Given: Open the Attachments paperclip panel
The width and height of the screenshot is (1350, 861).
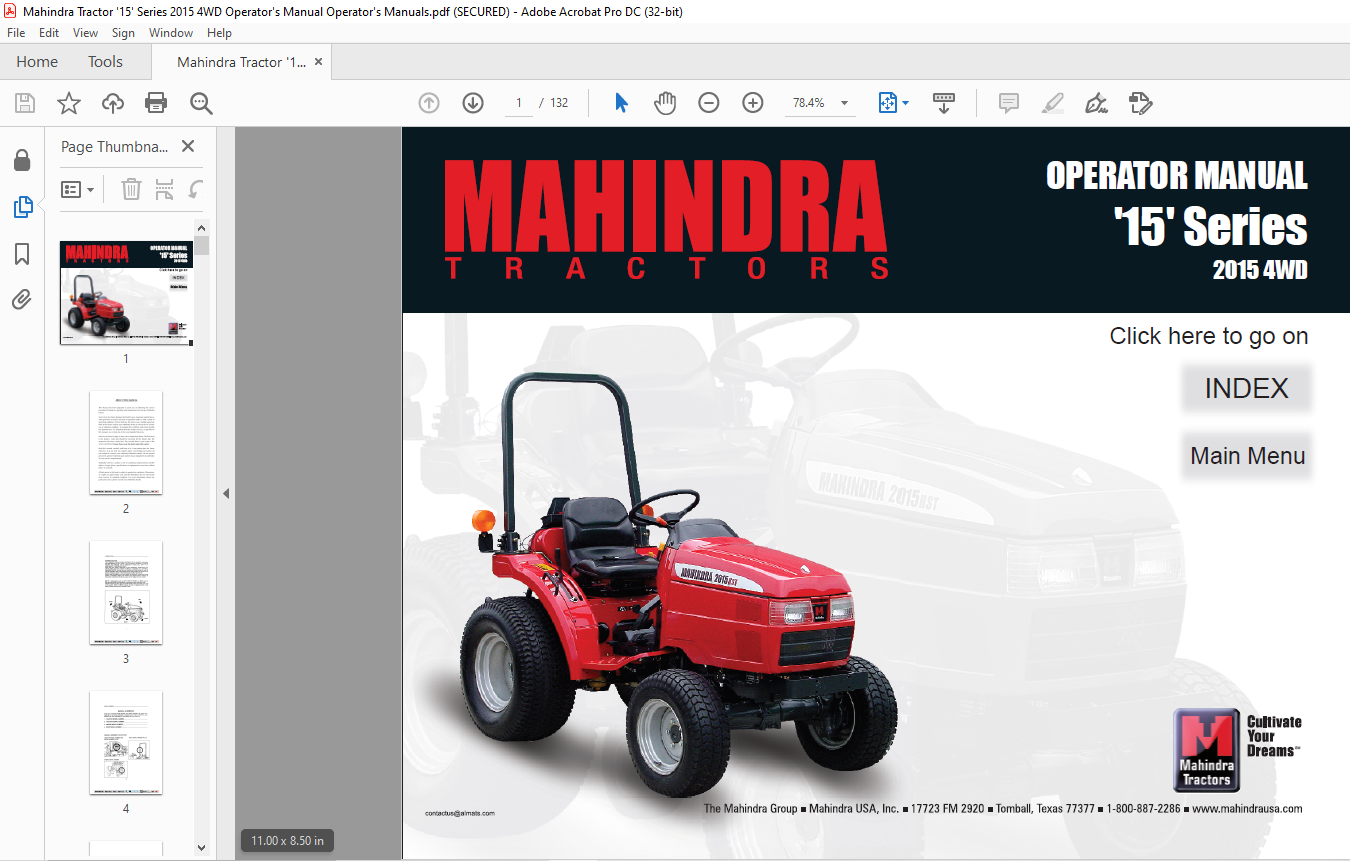Looking at the screenshot, I should click(22, 299).
